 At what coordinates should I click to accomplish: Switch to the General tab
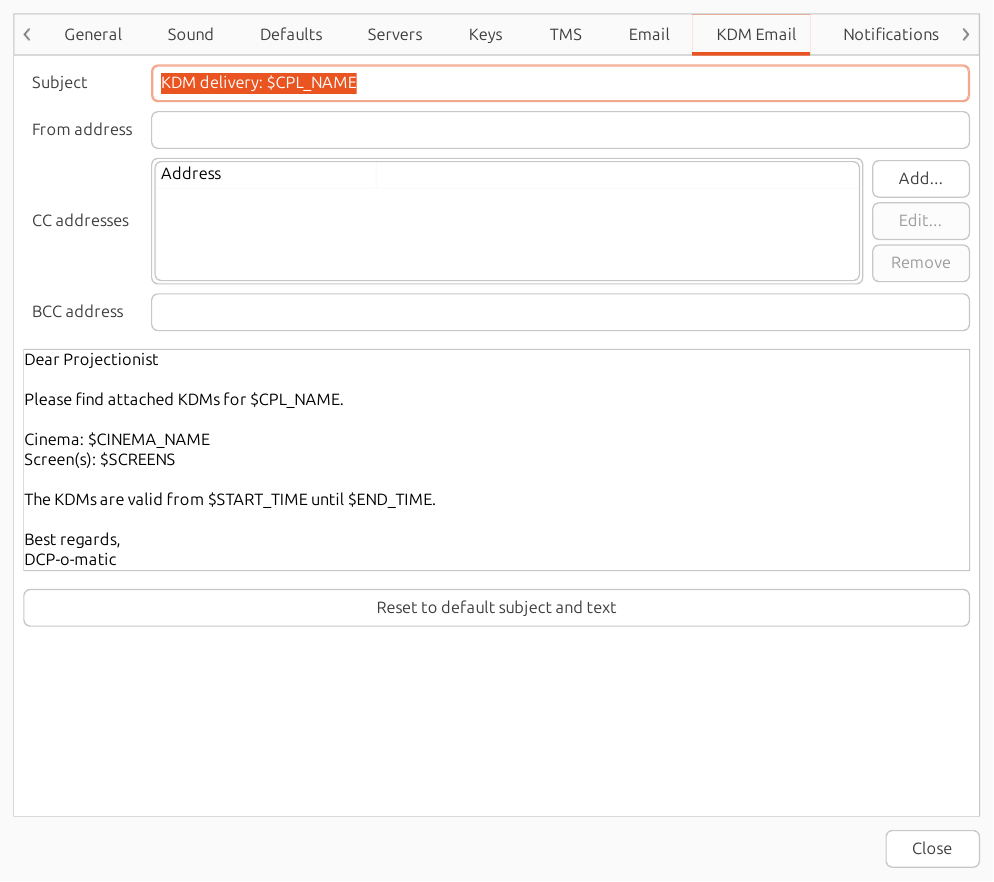pyautogui.click(x=93, y=34)
